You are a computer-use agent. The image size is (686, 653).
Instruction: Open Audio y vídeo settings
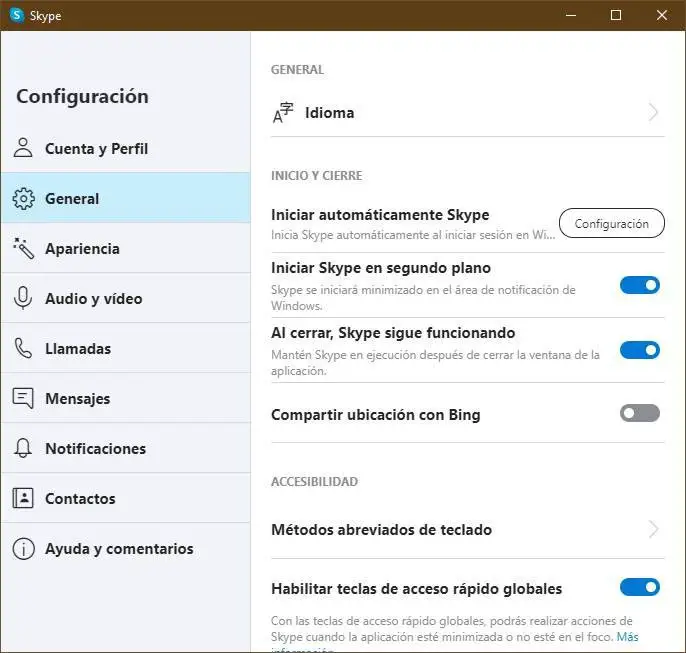(x=126, y=298)
